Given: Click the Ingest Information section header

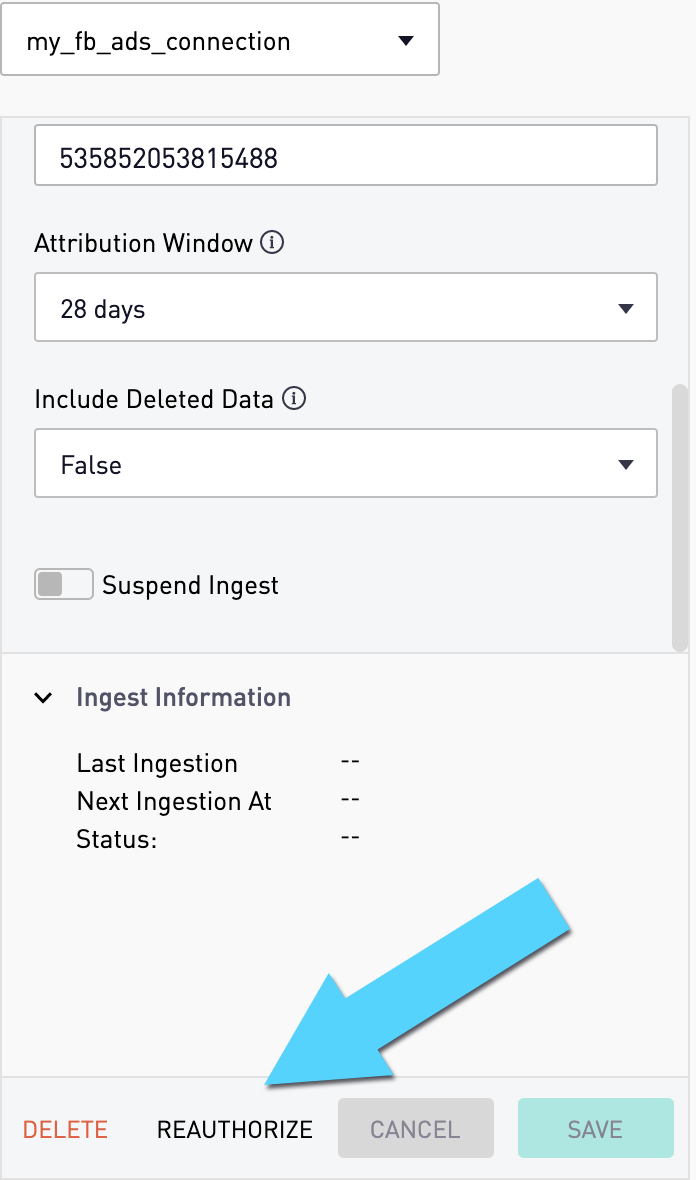Looking at the screenshot, I should [184, 698].
